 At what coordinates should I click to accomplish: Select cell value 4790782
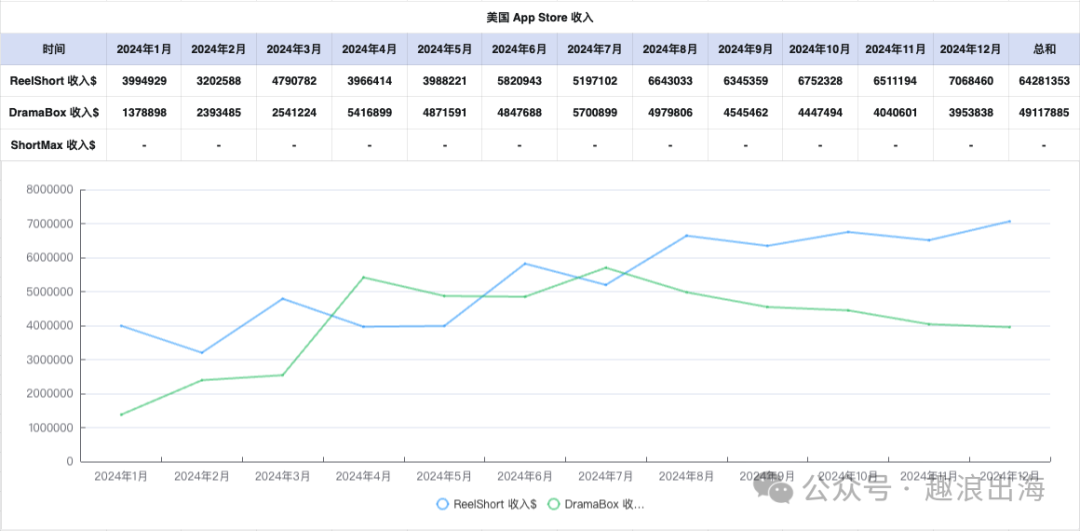pyautogui.click(x=294, y=81)
